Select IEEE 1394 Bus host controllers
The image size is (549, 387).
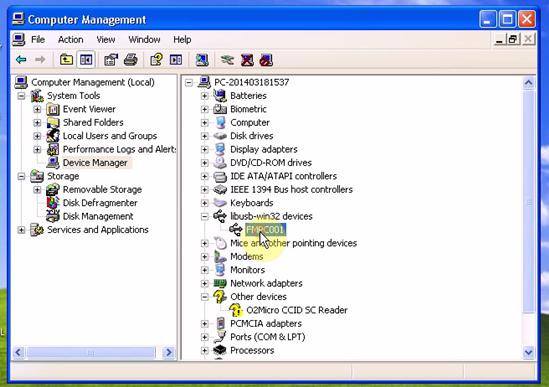291,189
